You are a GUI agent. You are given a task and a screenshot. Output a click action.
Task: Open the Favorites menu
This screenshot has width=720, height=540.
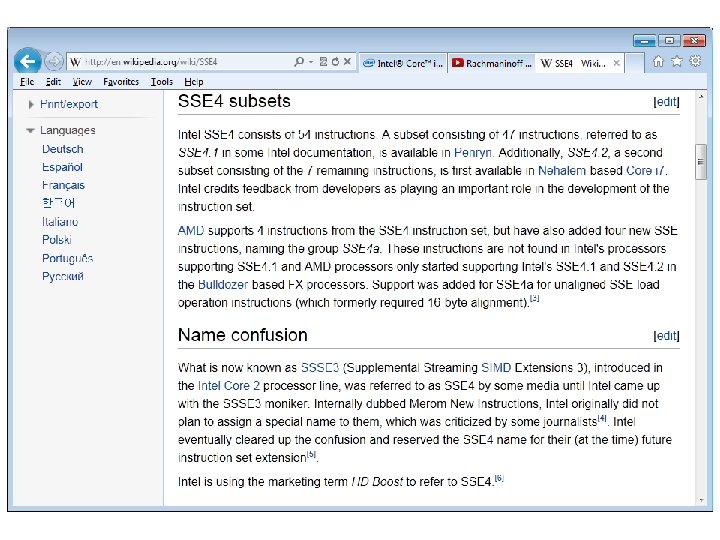121,82
